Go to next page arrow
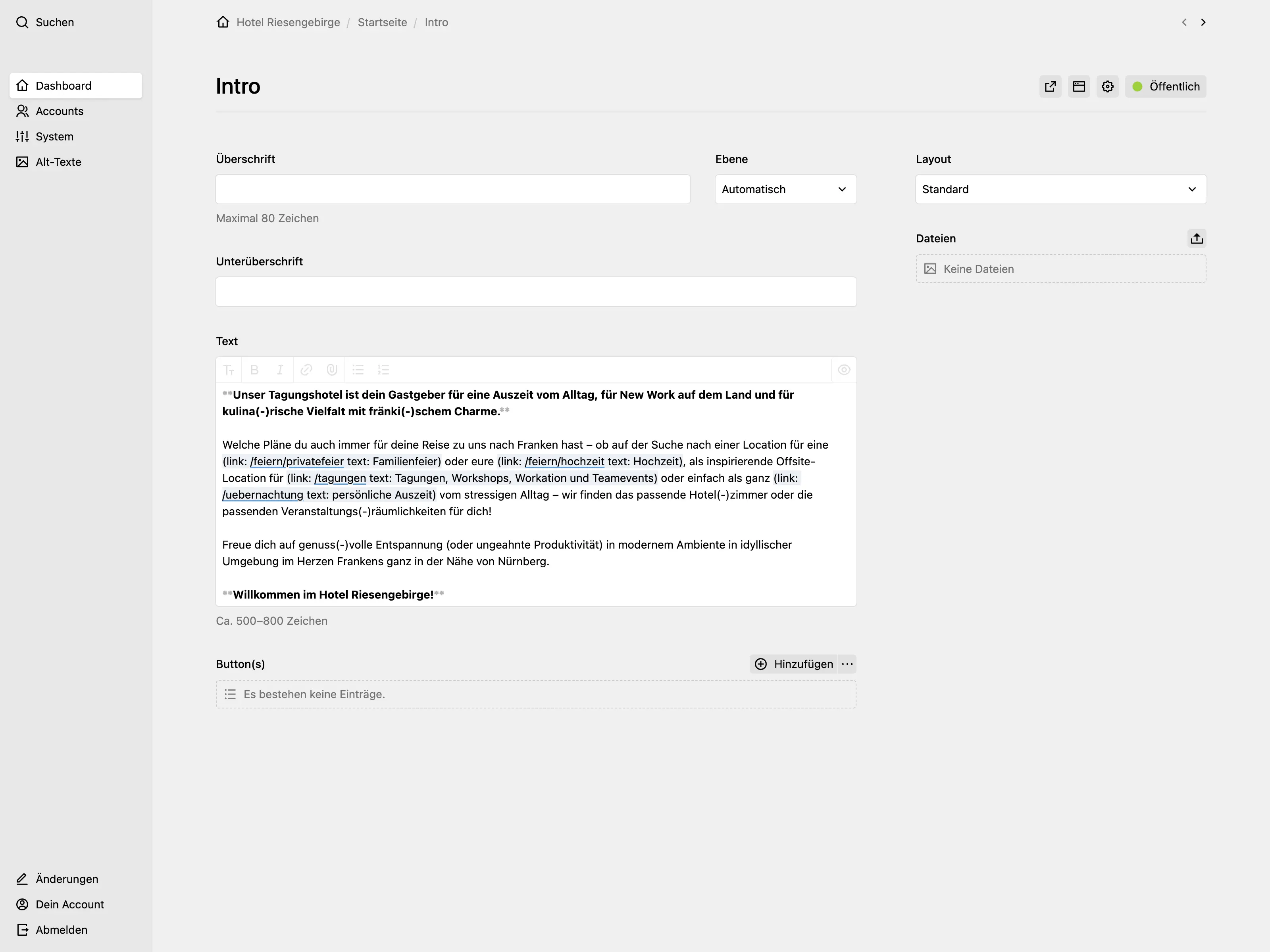This screenshot has width=1270, height=952. (x=1203, y=22)
